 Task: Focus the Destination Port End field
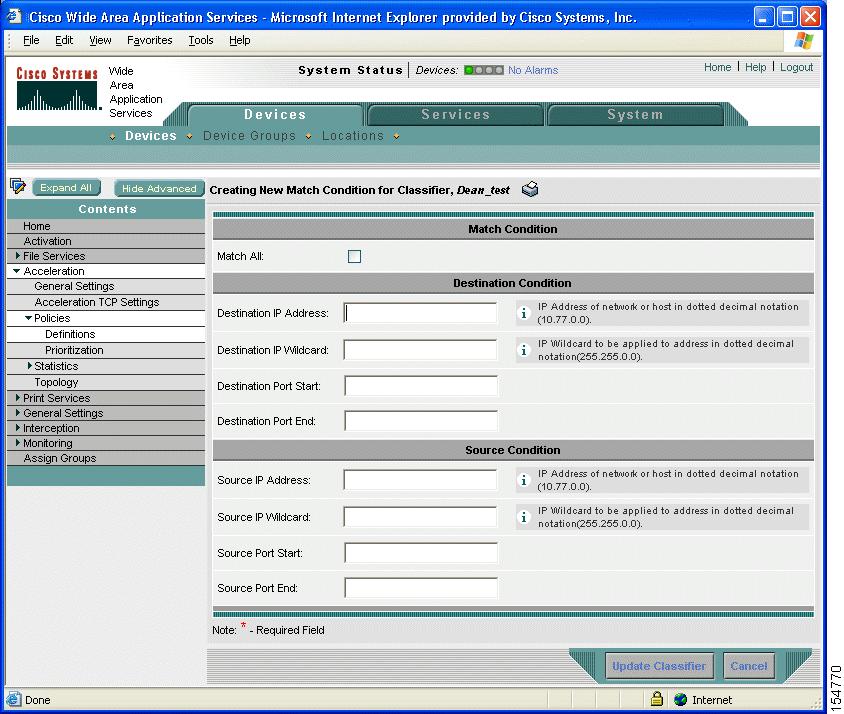click(421, 421)
